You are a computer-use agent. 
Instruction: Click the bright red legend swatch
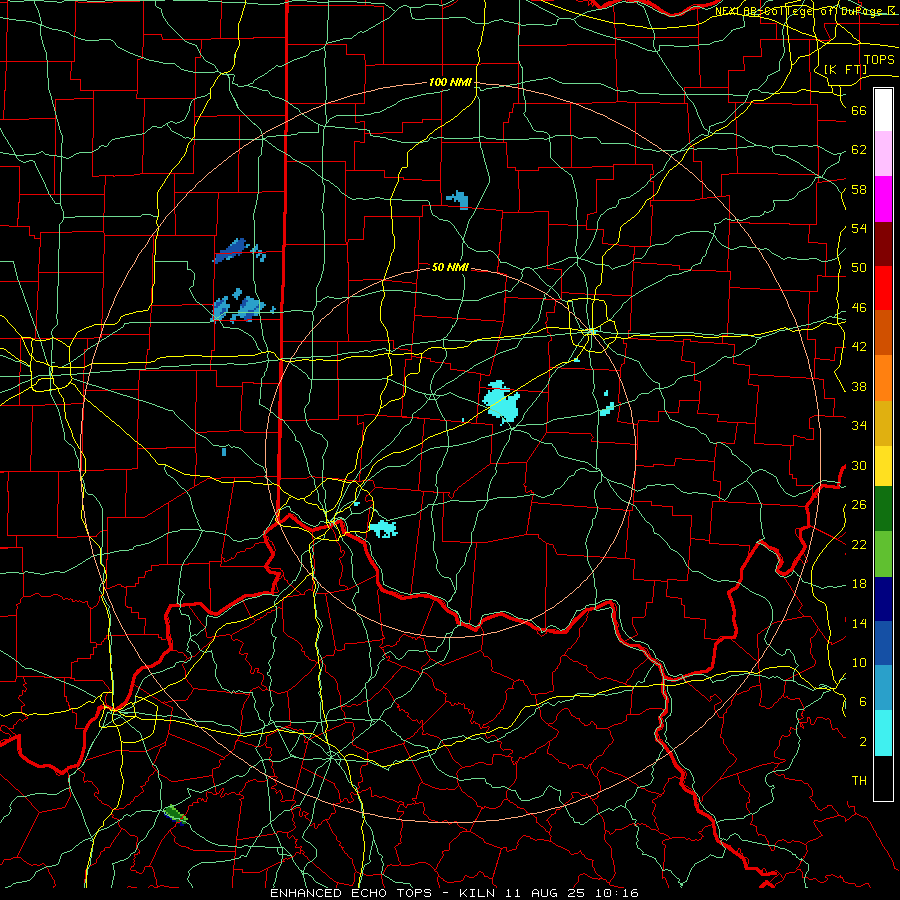pos(883,288)
